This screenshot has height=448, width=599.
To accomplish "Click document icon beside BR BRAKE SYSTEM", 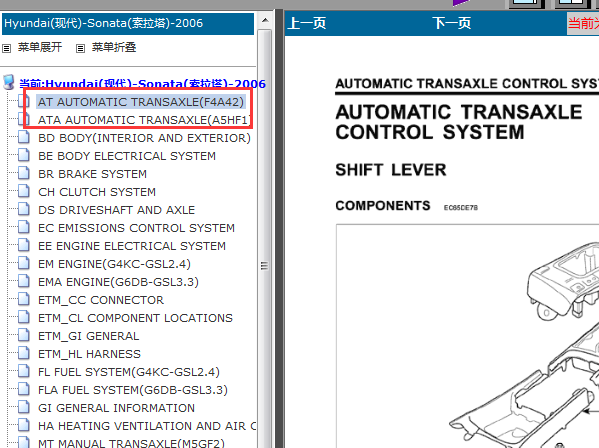I will click(x=24, y=173).
